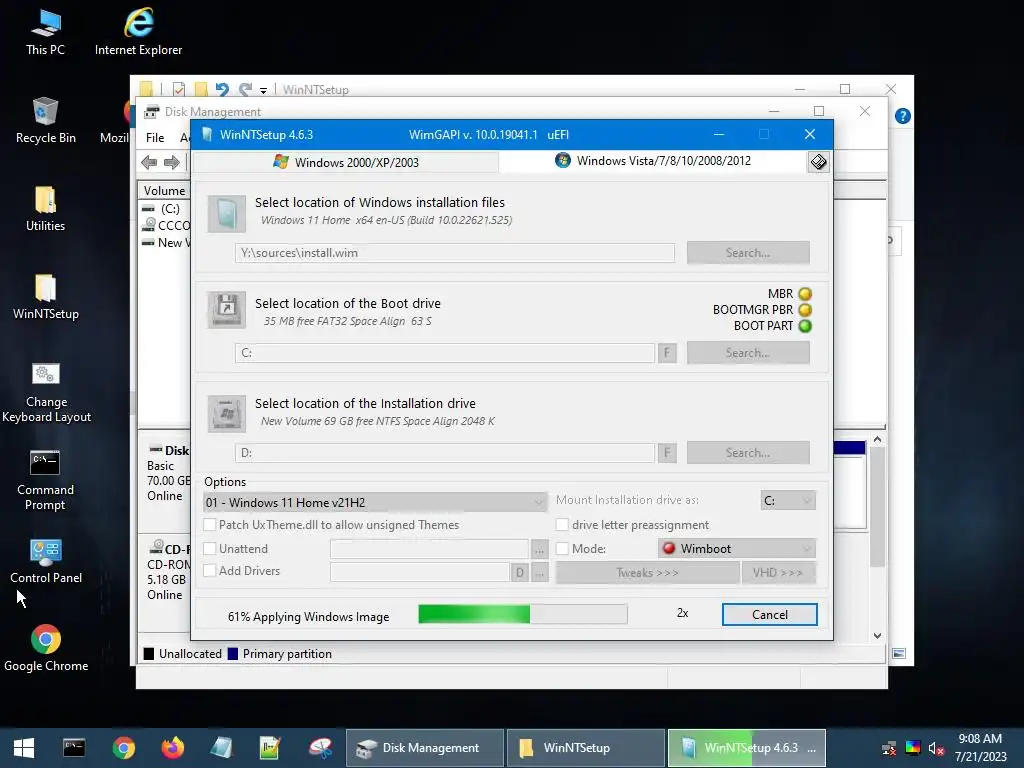The height and width of the screenshot is (768, 1024).
Task: Click the F button beside Installation drive
Action: (667, 453)
